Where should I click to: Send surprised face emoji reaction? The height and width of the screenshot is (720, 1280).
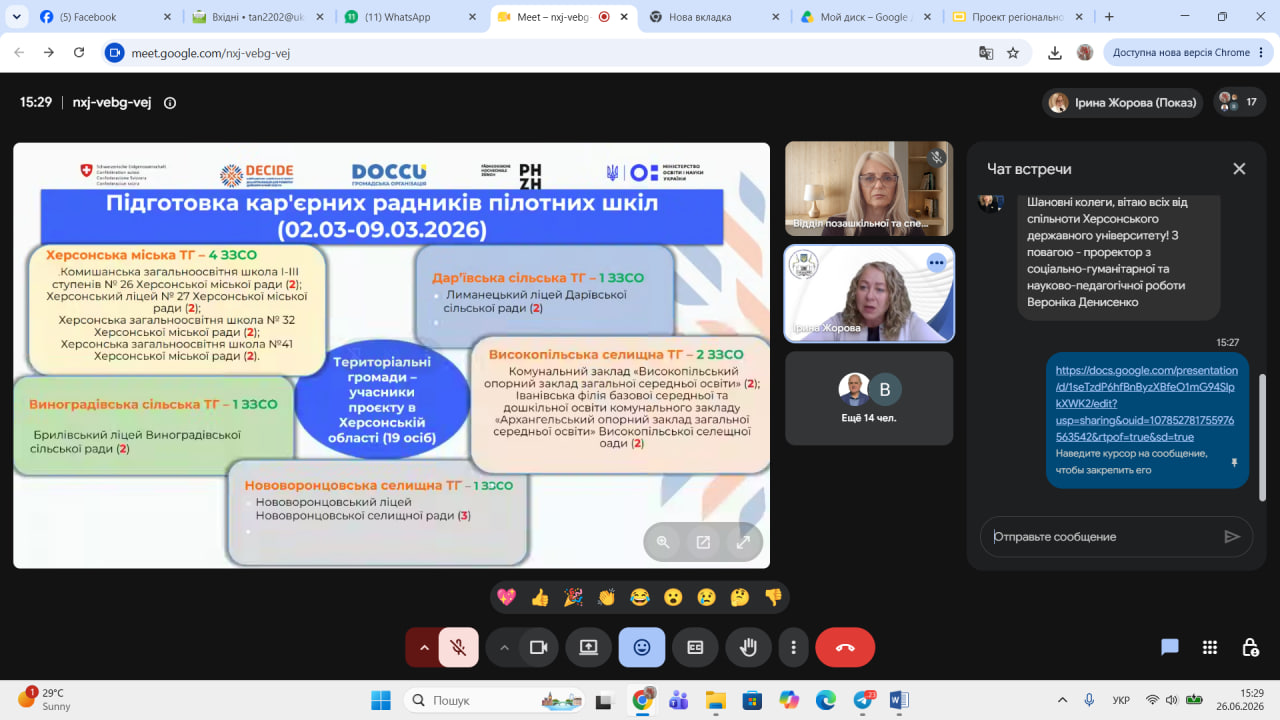coord(673,597)
